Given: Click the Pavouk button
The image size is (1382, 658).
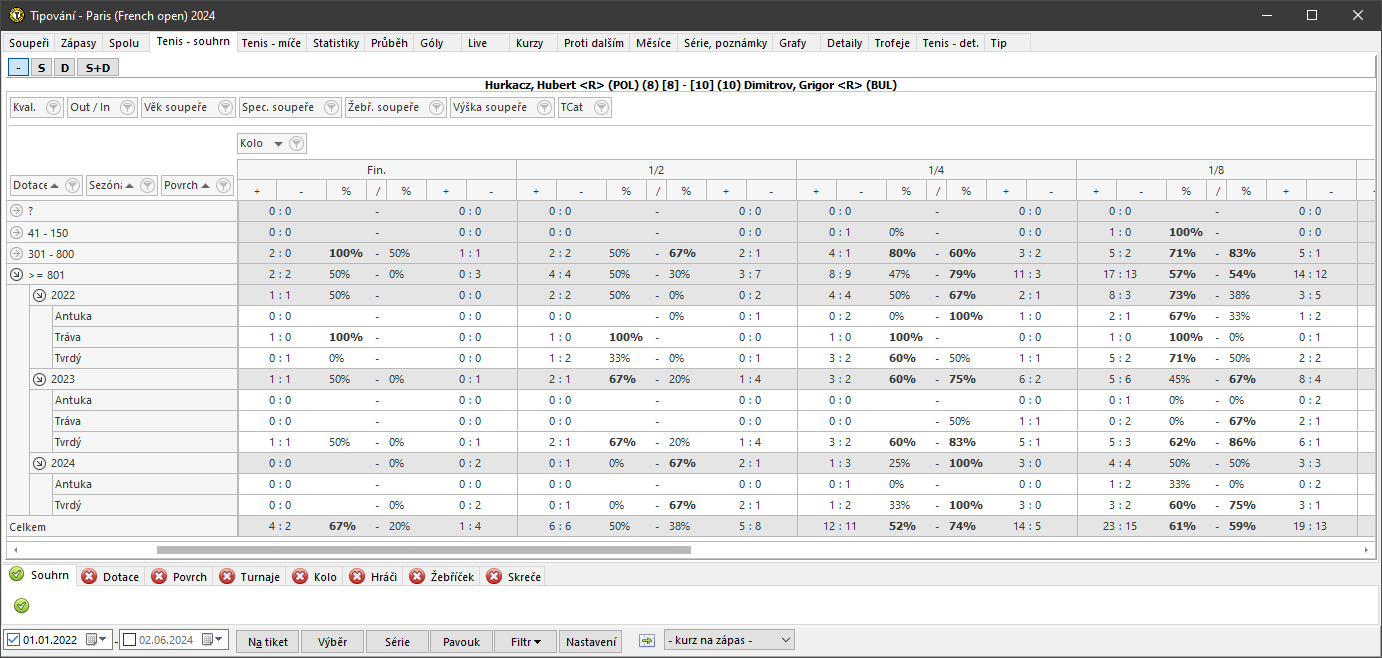Looking at the screenshot, I should (x=461, y=642).
